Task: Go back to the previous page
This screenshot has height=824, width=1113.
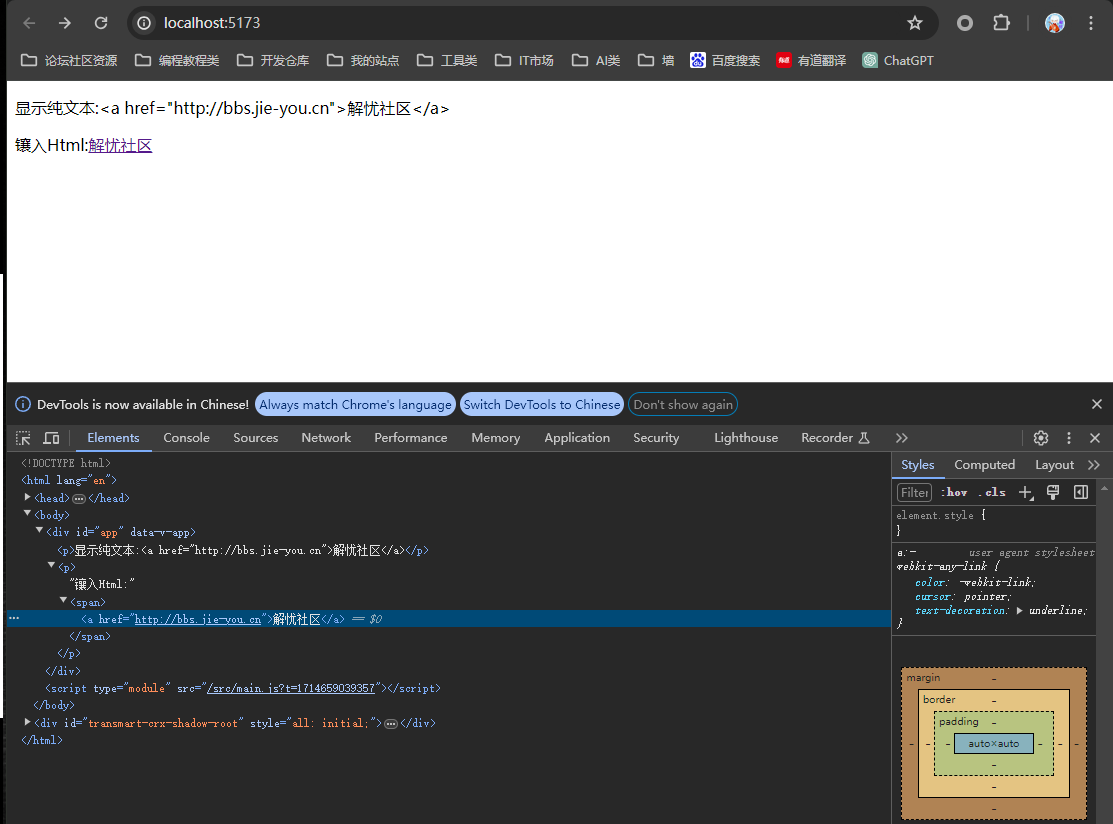Action: pos(29,23)
